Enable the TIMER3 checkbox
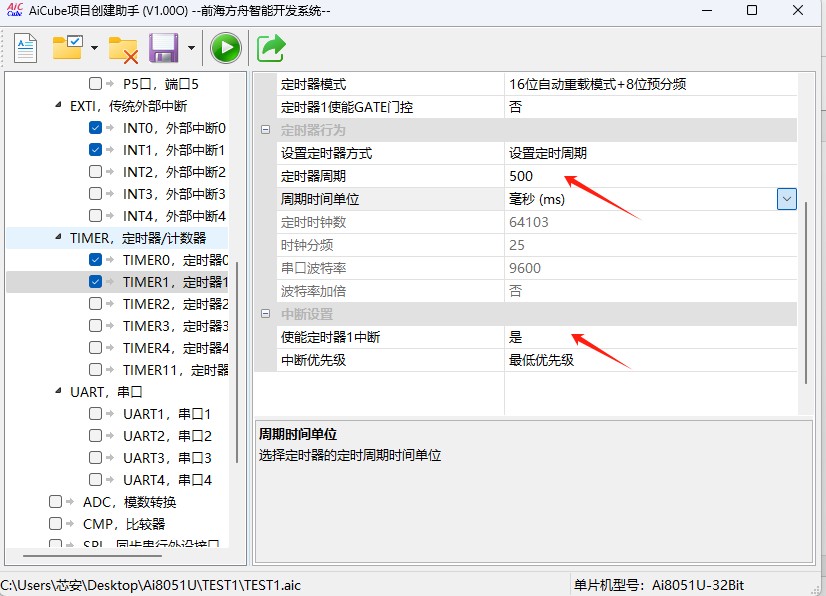The width and height of the screenshot is (826, 596). coord(95,326)
